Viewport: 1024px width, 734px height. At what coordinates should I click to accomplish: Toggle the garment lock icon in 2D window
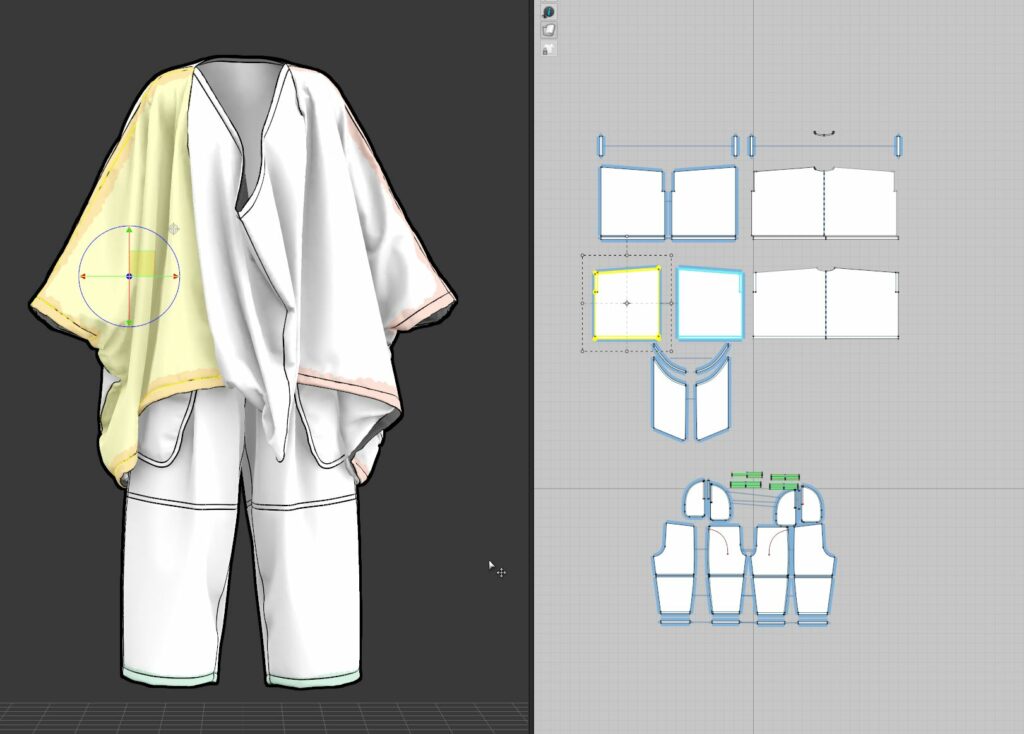549,48
